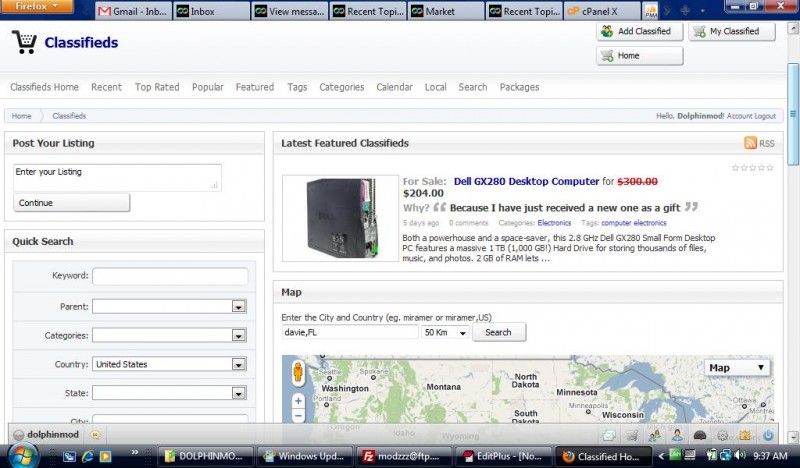Open Internet Explorer from quick launch
The image size is (800, 468).
(x=87, y=456)
